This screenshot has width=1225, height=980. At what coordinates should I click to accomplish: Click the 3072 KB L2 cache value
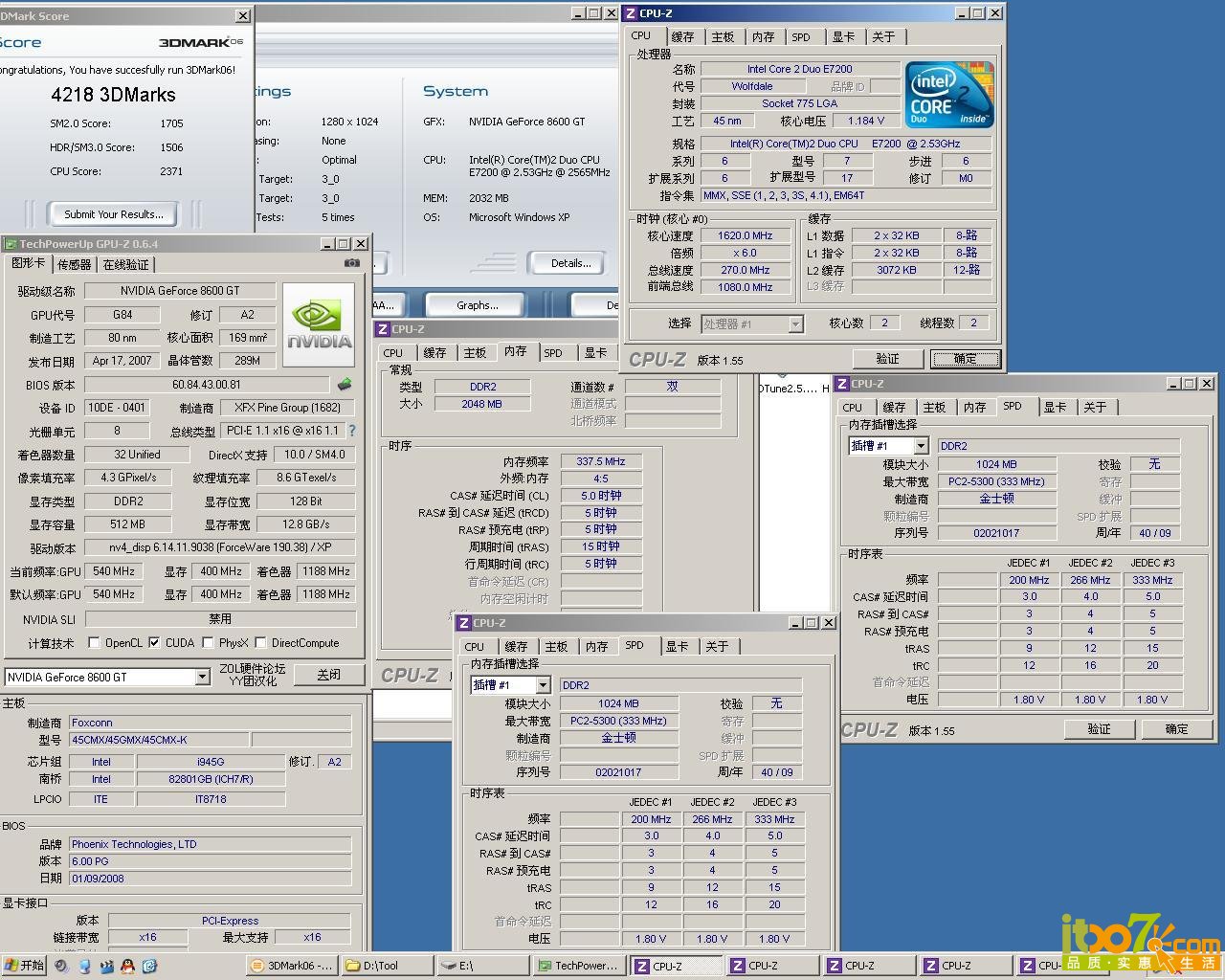pyautogui.click(x=897, y=270)
